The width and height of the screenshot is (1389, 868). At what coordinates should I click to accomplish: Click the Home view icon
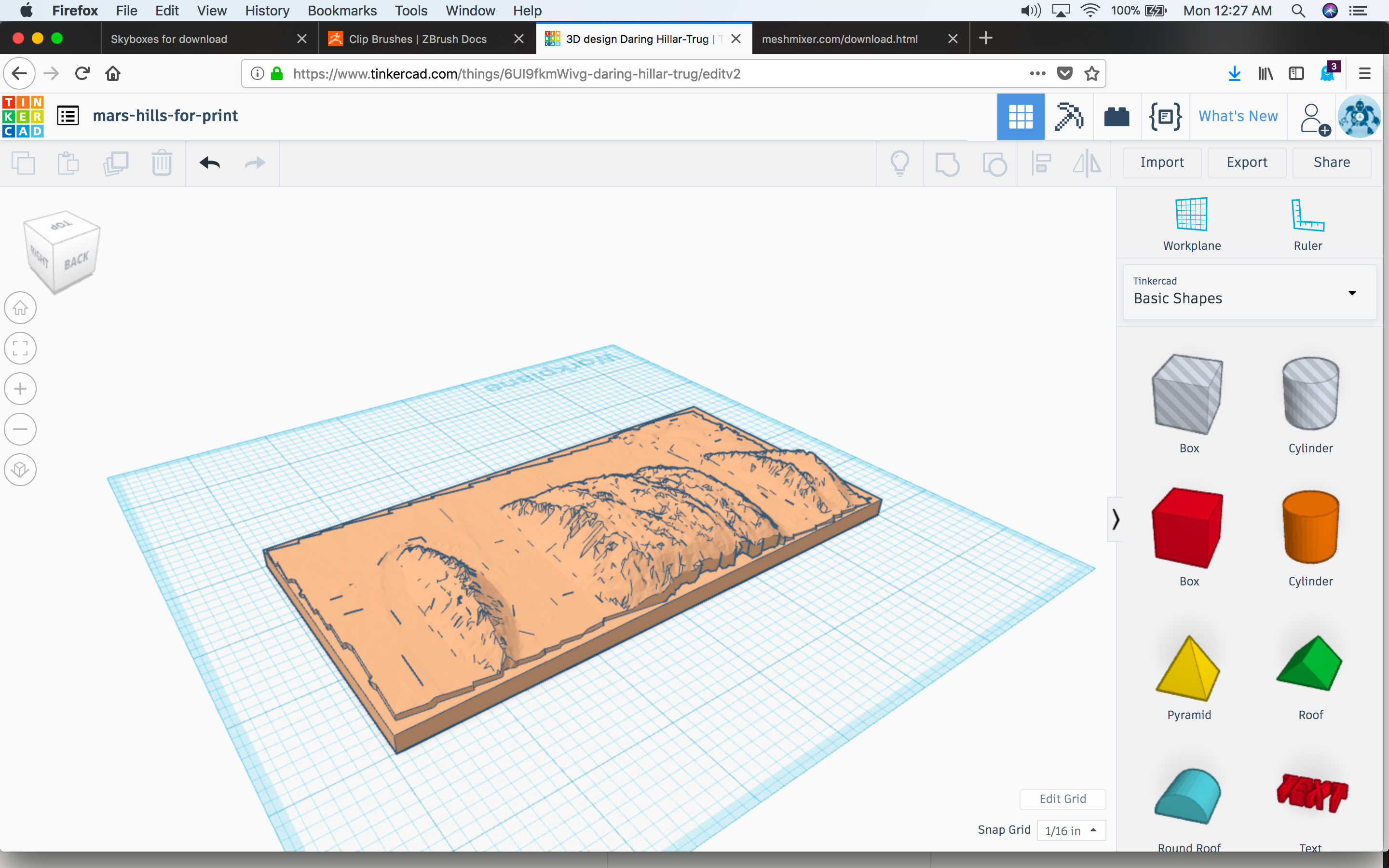[20, 308]
